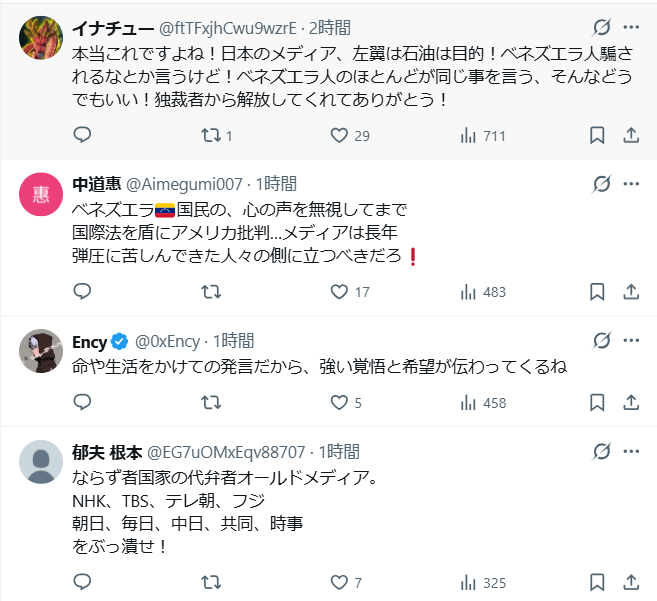
Task: Repost イナチュー's tweet
Action: 211,135
